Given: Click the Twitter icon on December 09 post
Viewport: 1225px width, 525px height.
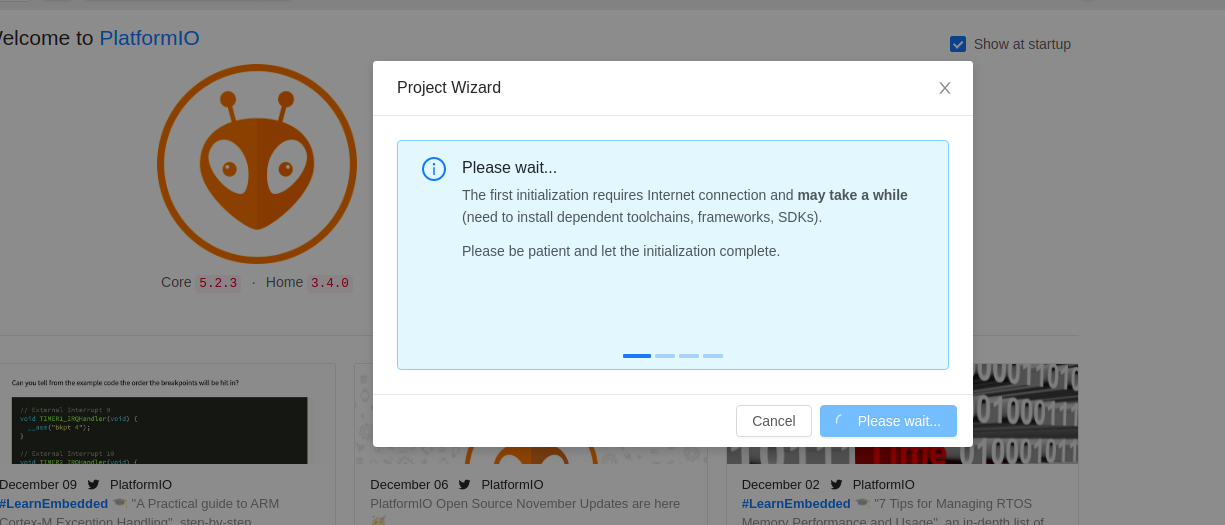Looking at the screenshot, I should [x=93, y=485].
